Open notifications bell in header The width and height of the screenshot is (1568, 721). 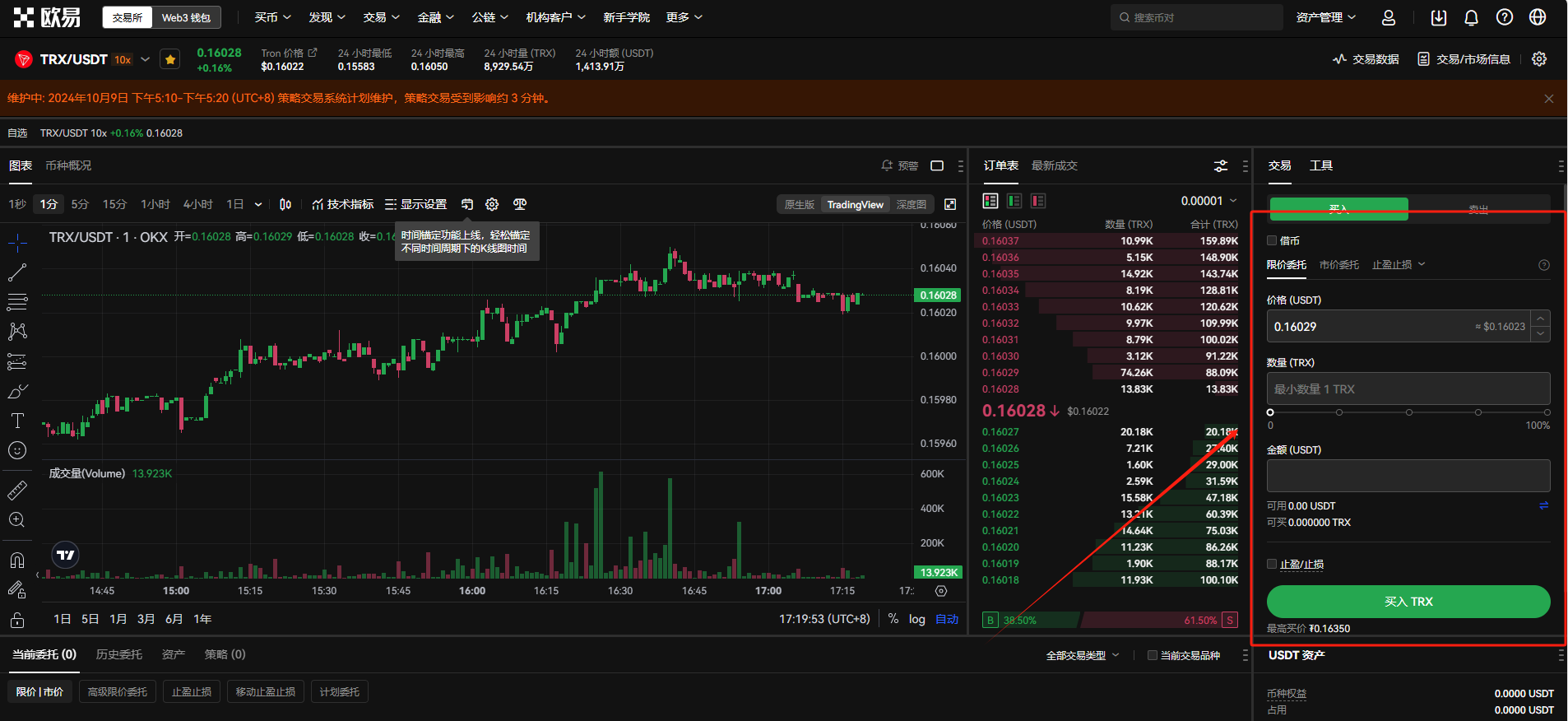(x=1472, y=17)
